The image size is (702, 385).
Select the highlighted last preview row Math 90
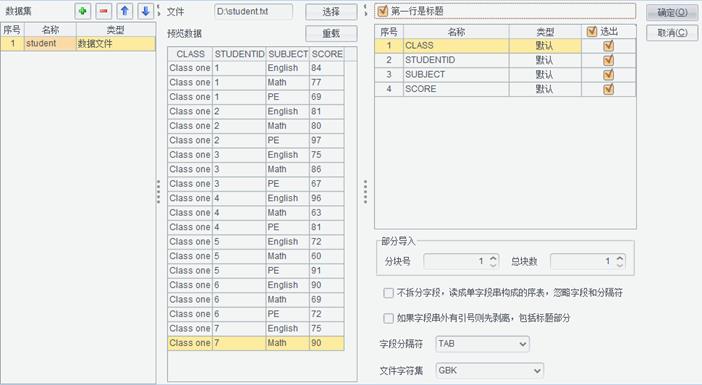pyautogui.click(x=256, y=343)
